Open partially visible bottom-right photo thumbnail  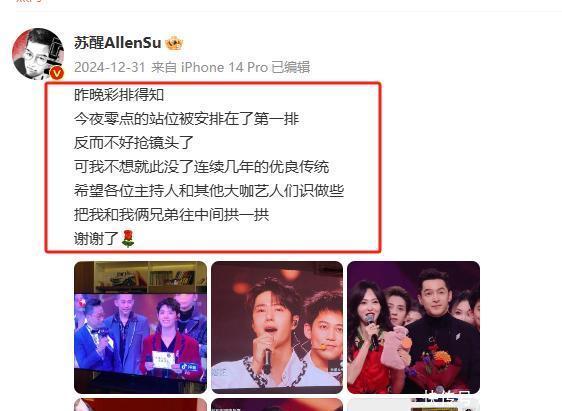pyautogui.click(x=413, y=405)
